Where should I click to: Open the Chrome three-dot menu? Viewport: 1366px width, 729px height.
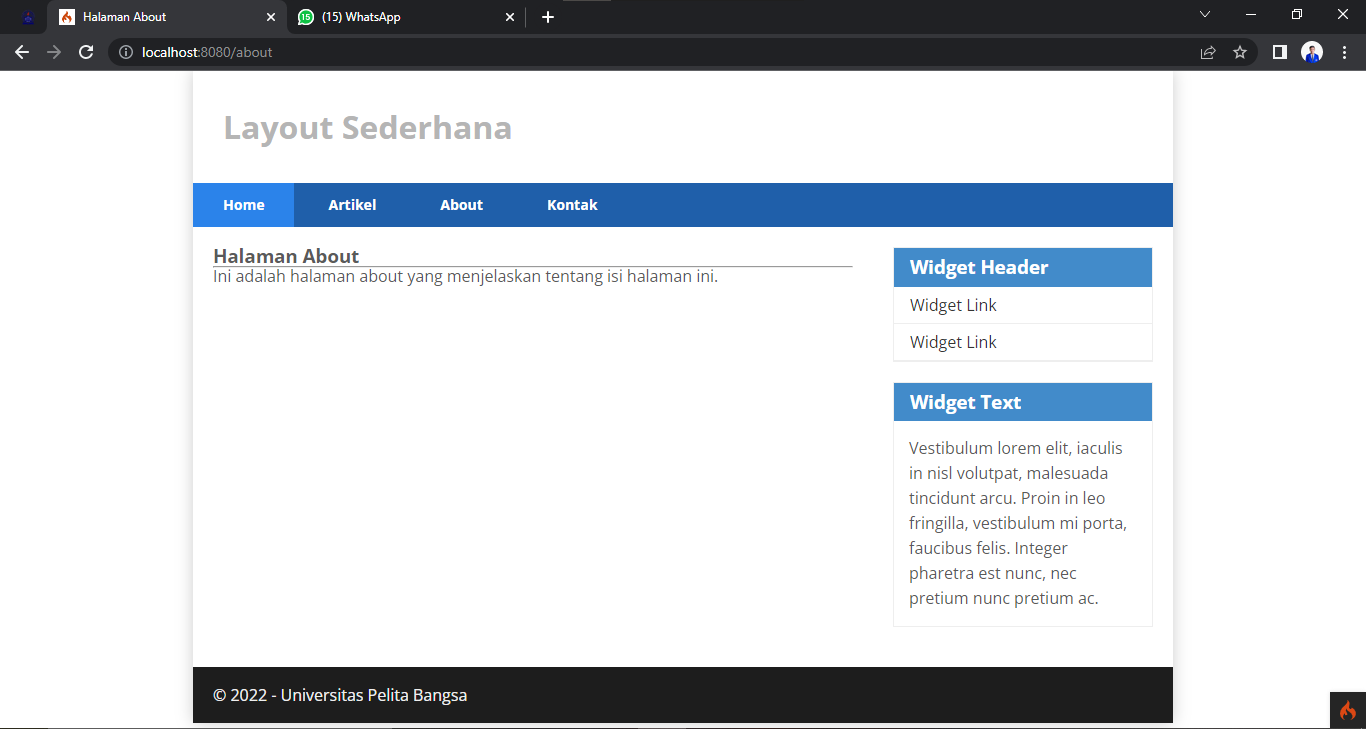(1344, 52)
